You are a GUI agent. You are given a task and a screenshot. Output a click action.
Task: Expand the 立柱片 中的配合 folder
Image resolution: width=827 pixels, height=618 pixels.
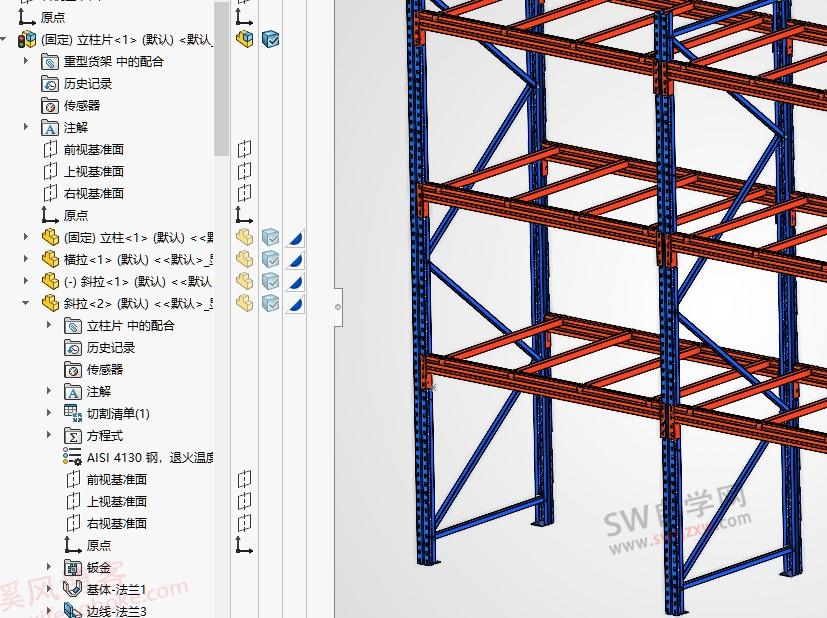(47, 325)
